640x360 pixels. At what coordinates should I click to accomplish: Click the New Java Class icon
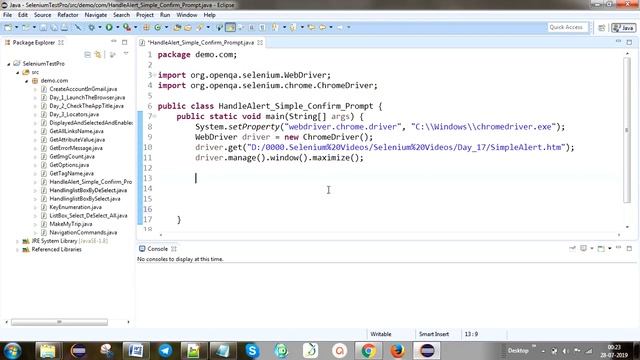click(x=157, y=27)
